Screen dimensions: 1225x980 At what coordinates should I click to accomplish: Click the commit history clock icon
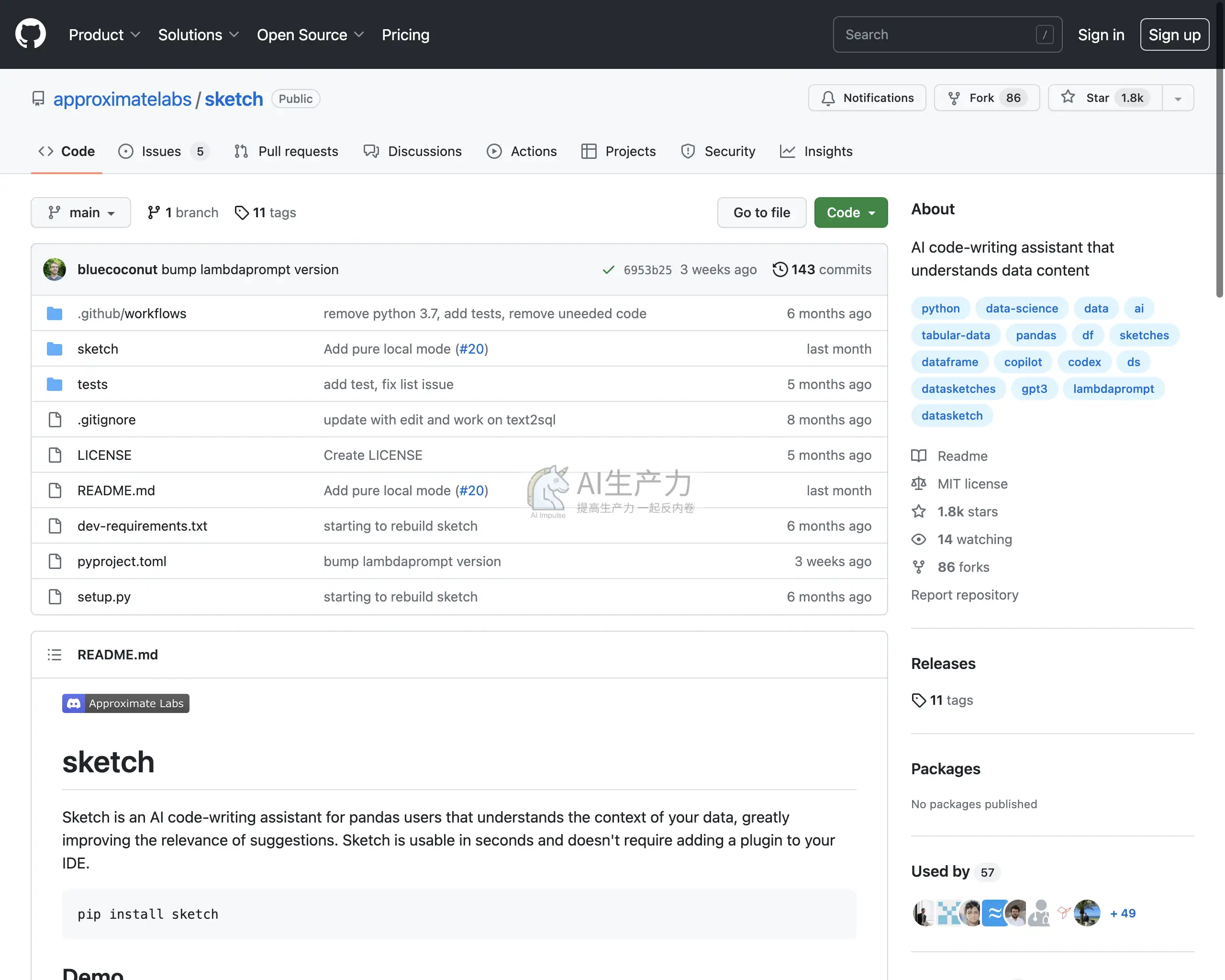[780, 269]
